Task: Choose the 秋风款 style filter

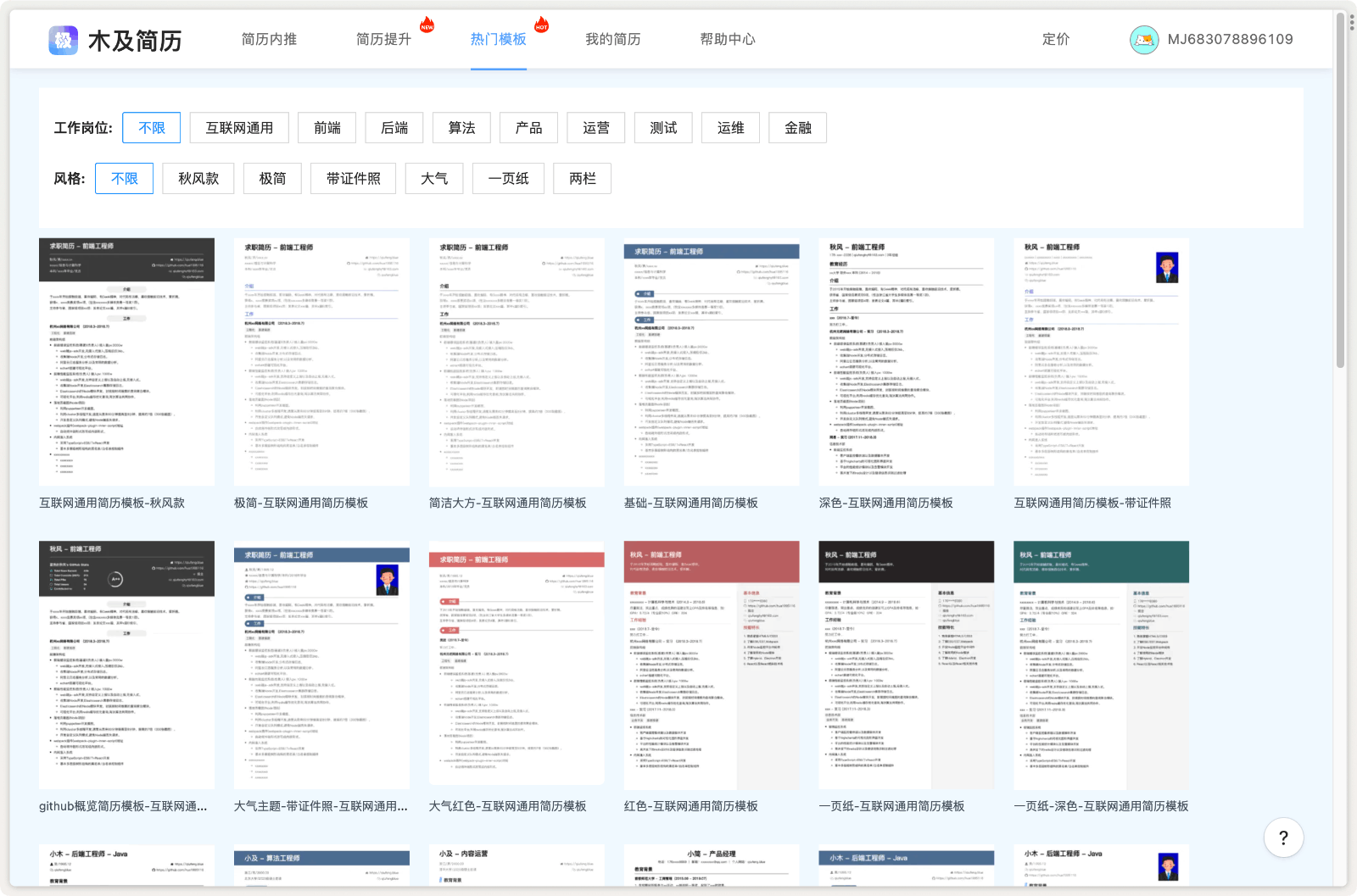Action: (x=198, y=179)
